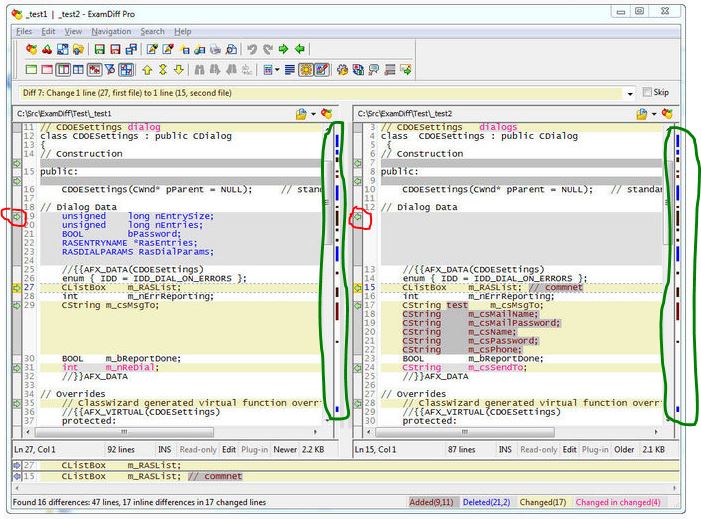Image resolution: width=701 pixels, height=519 pixels.
Task: Click the open folder icon in toolbar
Action: [79, 49]
